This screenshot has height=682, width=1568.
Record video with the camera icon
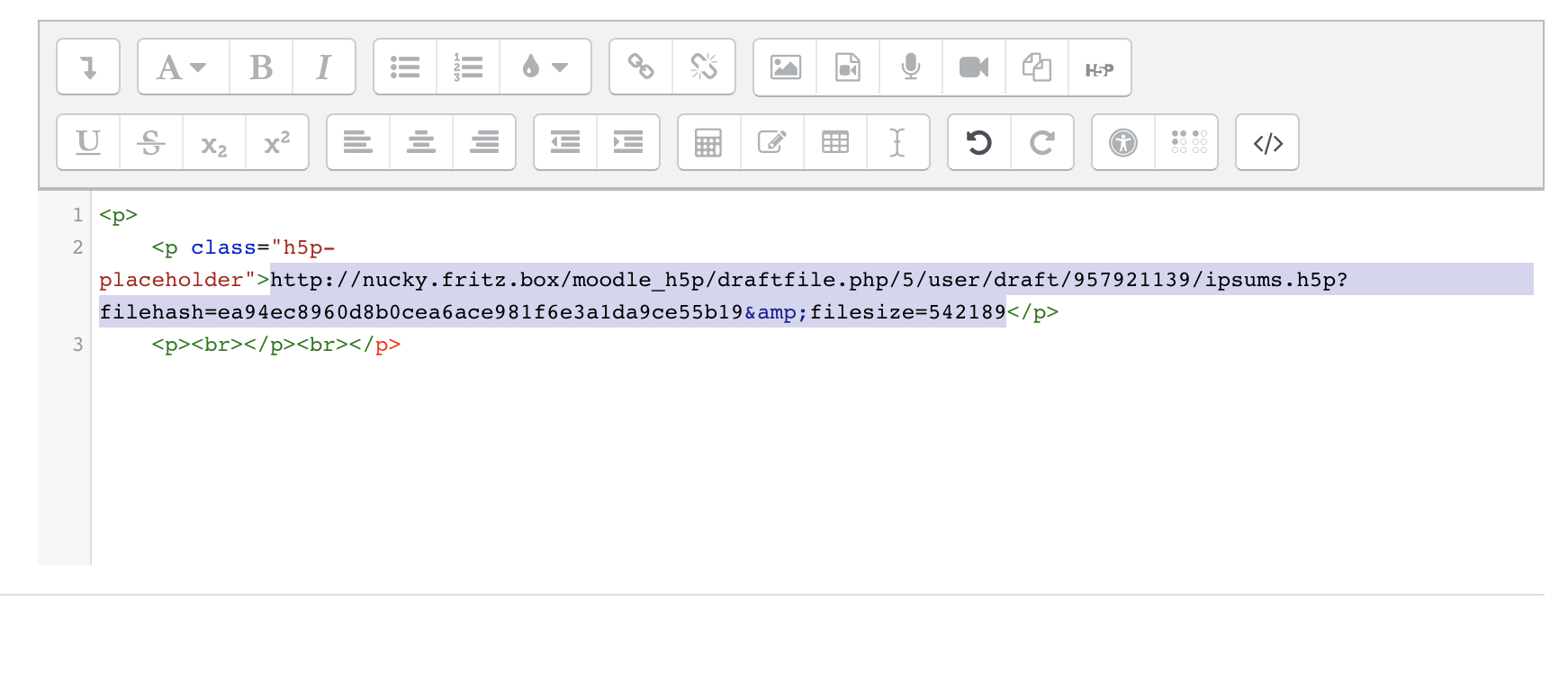pyautogui.click(x=974, y=67)
